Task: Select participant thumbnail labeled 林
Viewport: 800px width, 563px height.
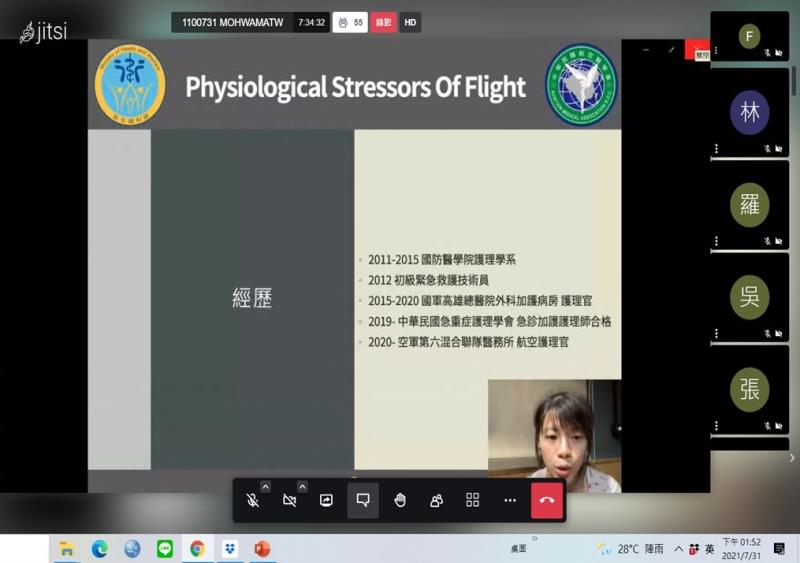Action: (749, 112)
